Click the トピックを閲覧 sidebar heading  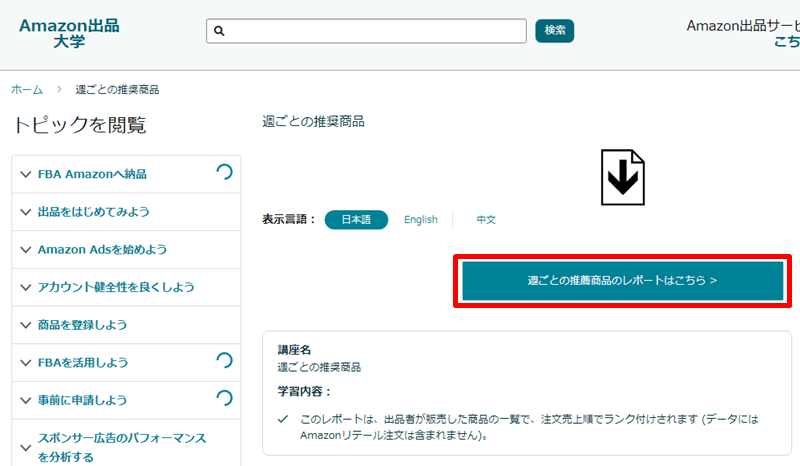coord(80,125)
